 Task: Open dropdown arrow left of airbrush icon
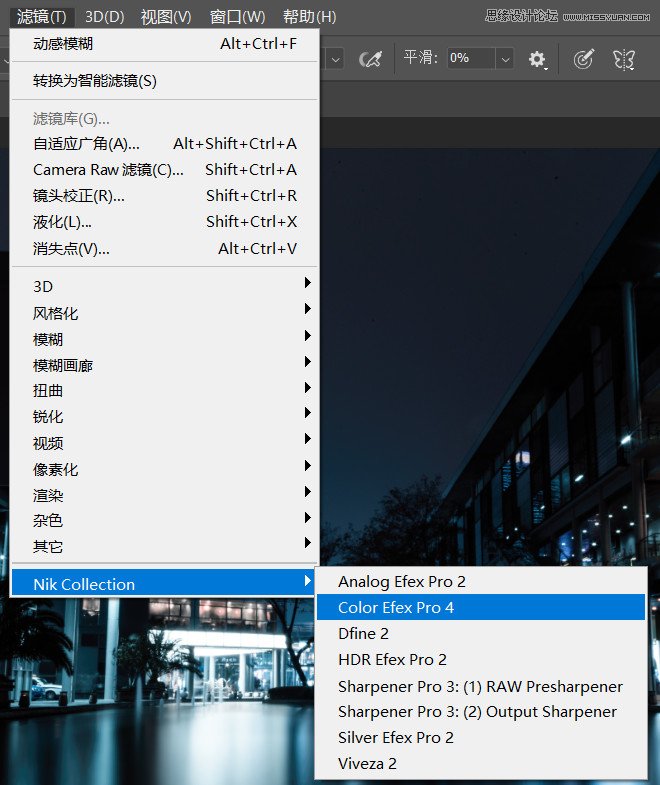pyautogui.click(x=335, y=59)
